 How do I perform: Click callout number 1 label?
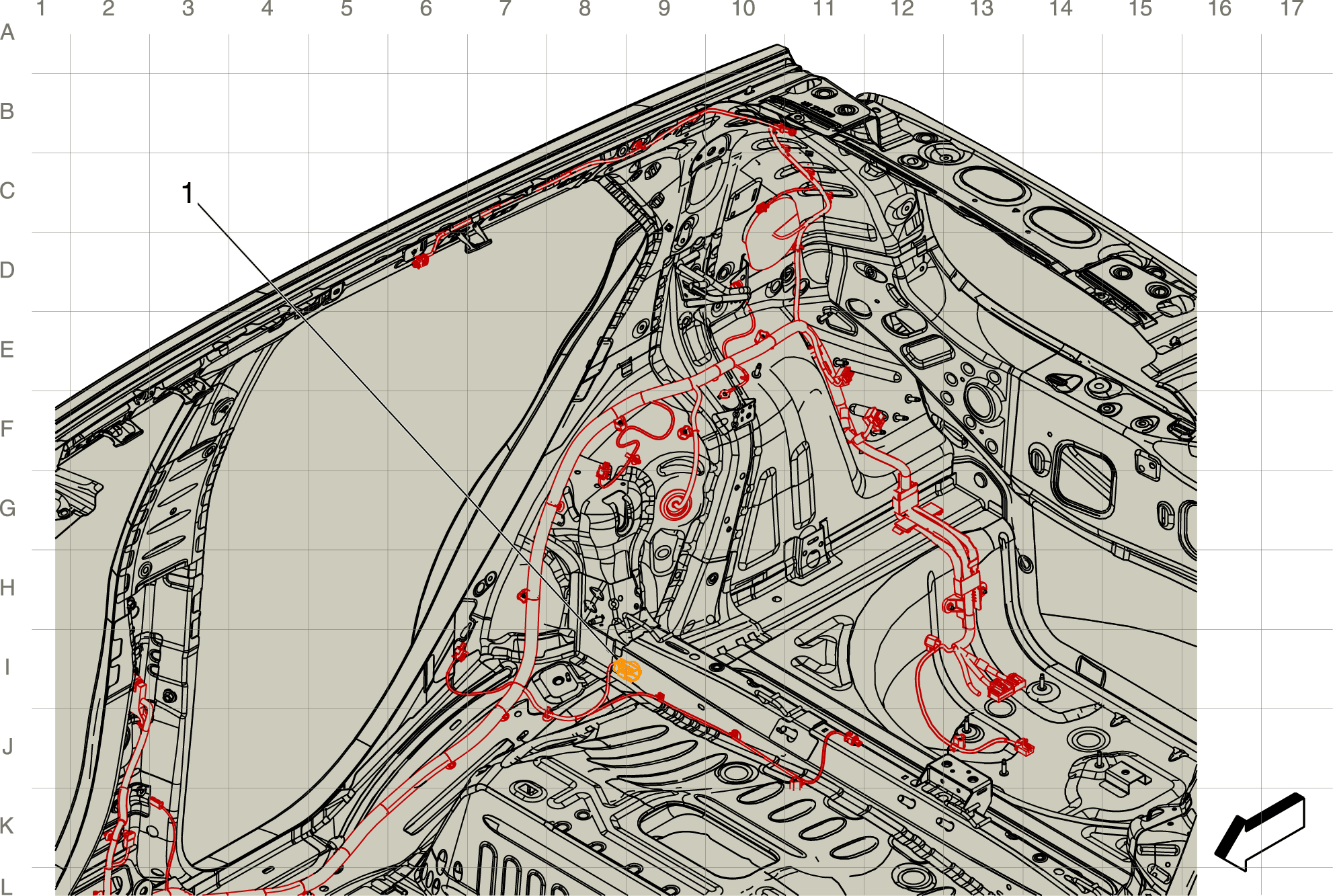tap(188, 194)
